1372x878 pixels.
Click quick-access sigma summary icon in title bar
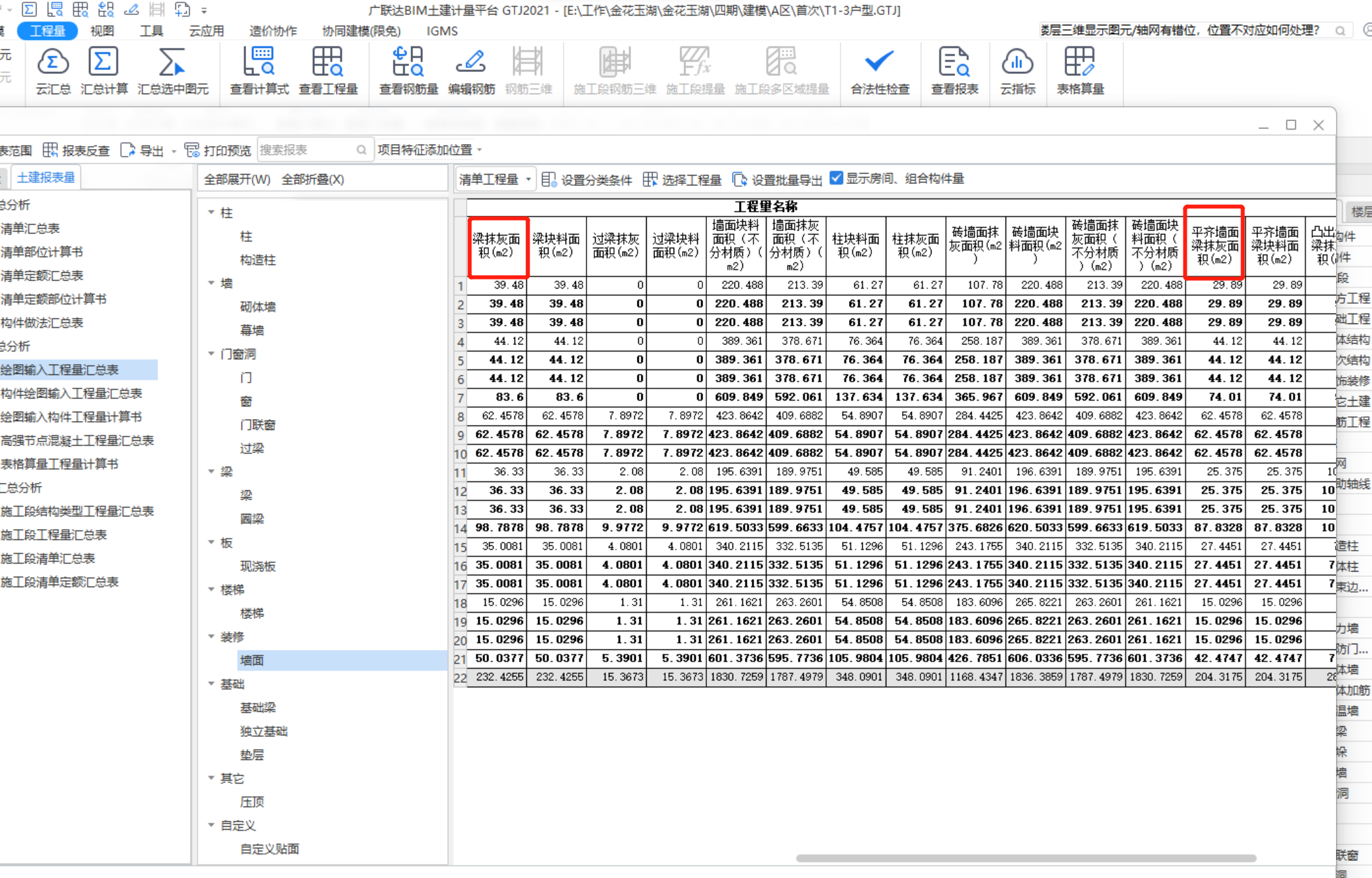coord(29,9)
